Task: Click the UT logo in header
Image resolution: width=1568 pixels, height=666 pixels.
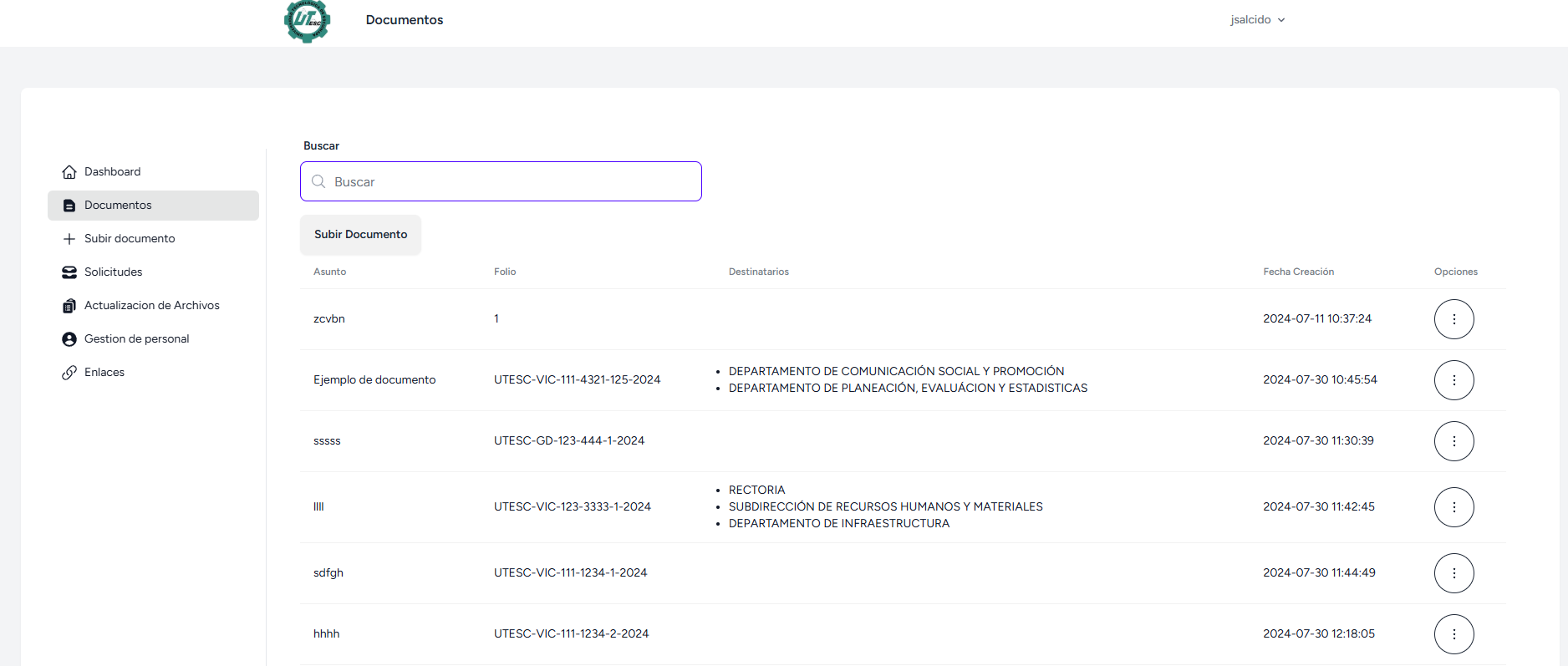Action: pyautogui.click(x=307, y=21)
